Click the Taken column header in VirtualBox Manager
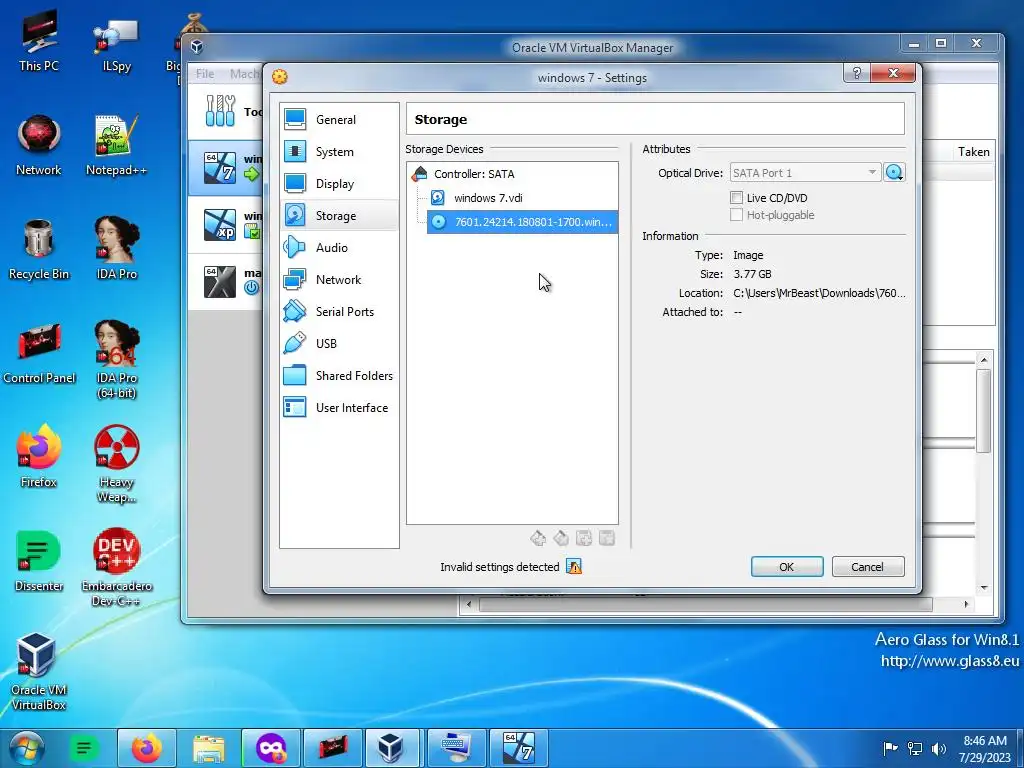 pyautogui.click(x=973, y=152)
